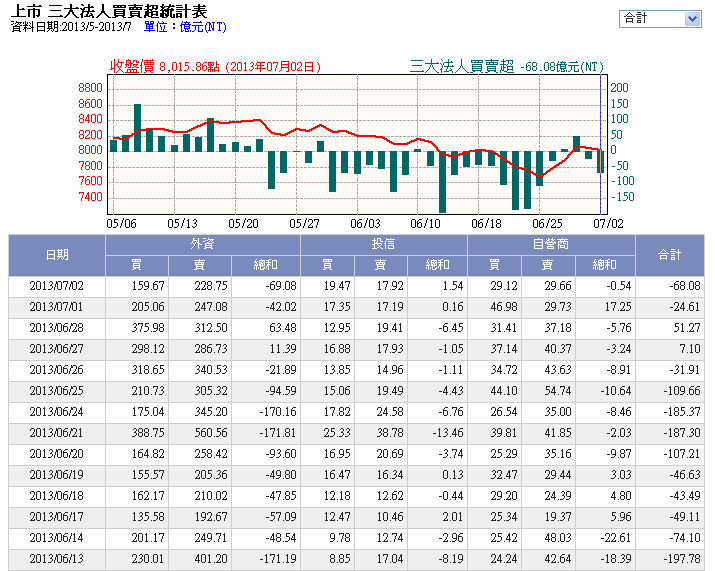Select date row 2013/06/25
The height and width of the screenshot is (571, 715).
click(356, 391)
